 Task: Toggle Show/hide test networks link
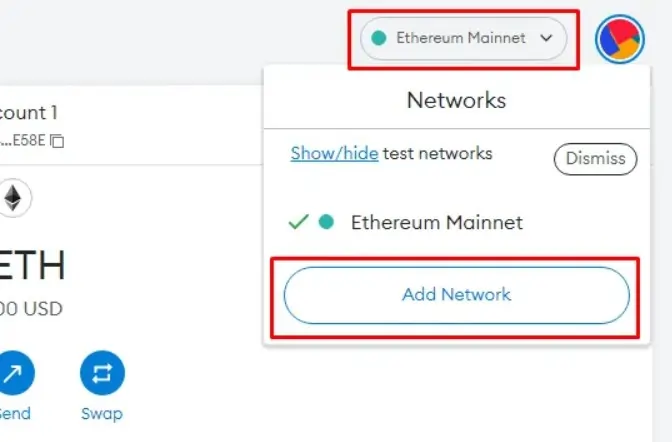[x=334, y=153]
